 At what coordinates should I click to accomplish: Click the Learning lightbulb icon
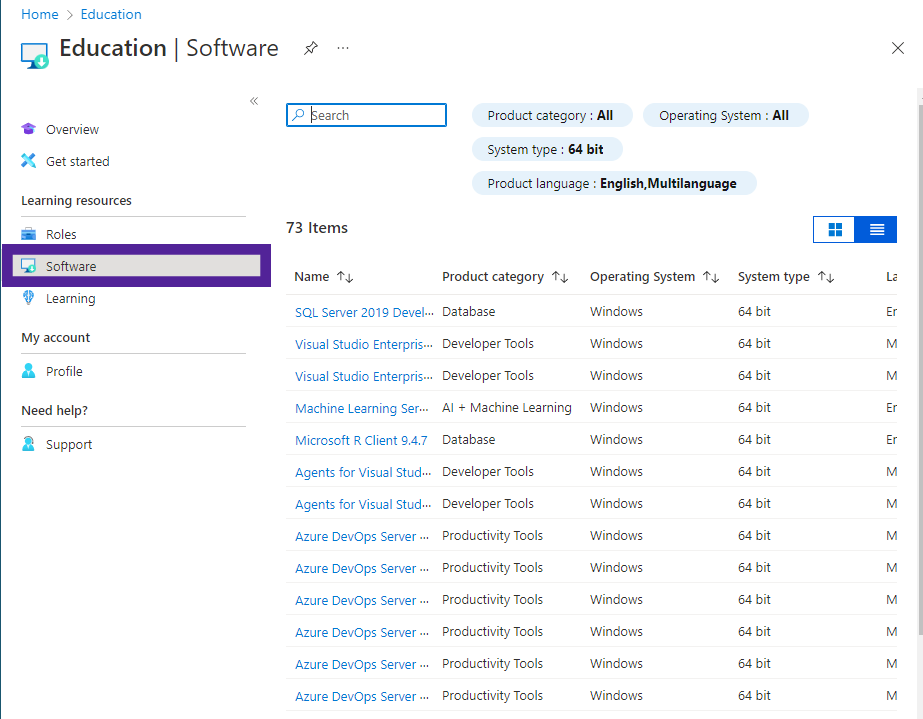(x=28, y=297)
